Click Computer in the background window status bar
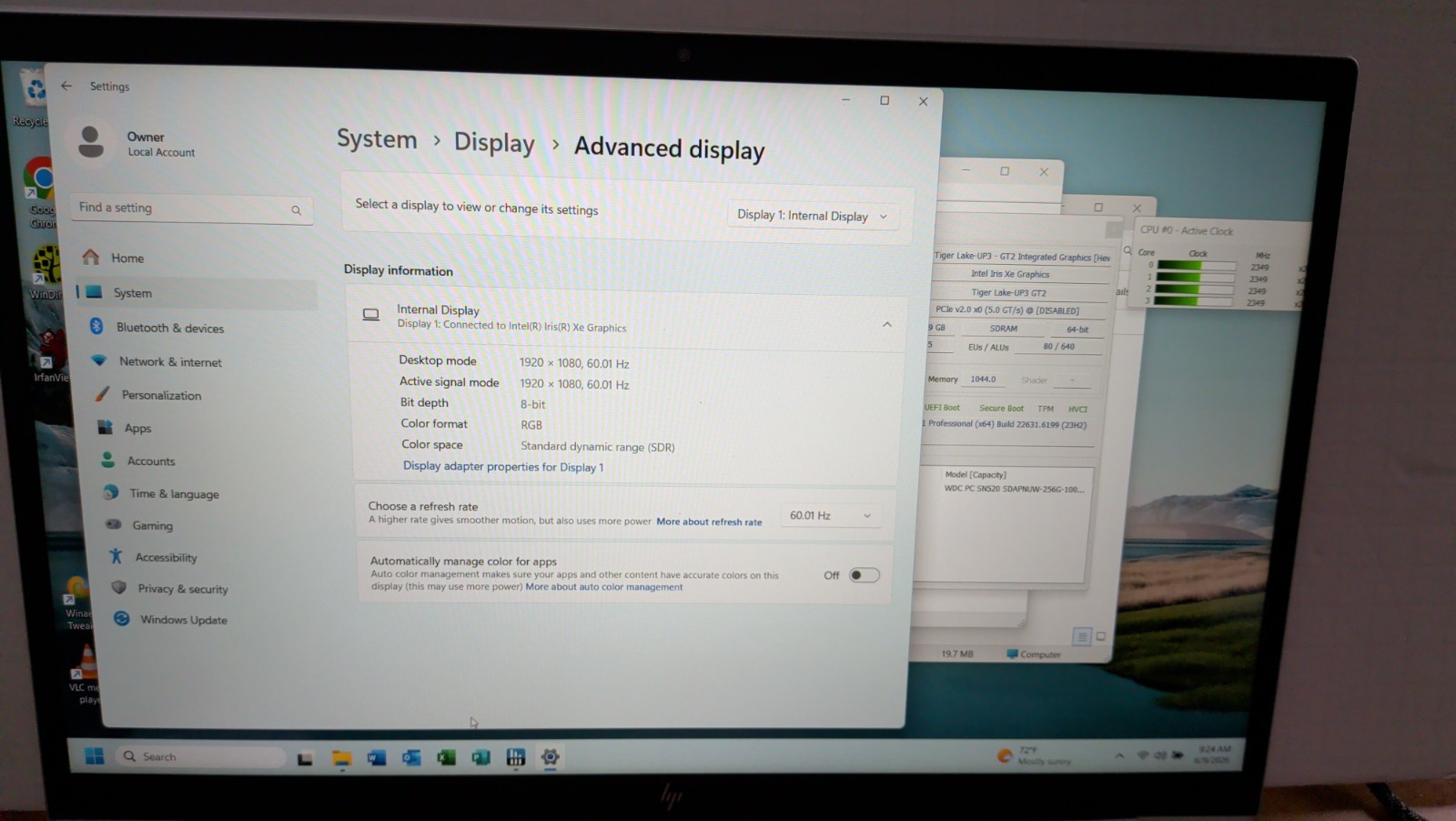The height and width of the screenshot is (821, 1456). tap(1034, 654)
